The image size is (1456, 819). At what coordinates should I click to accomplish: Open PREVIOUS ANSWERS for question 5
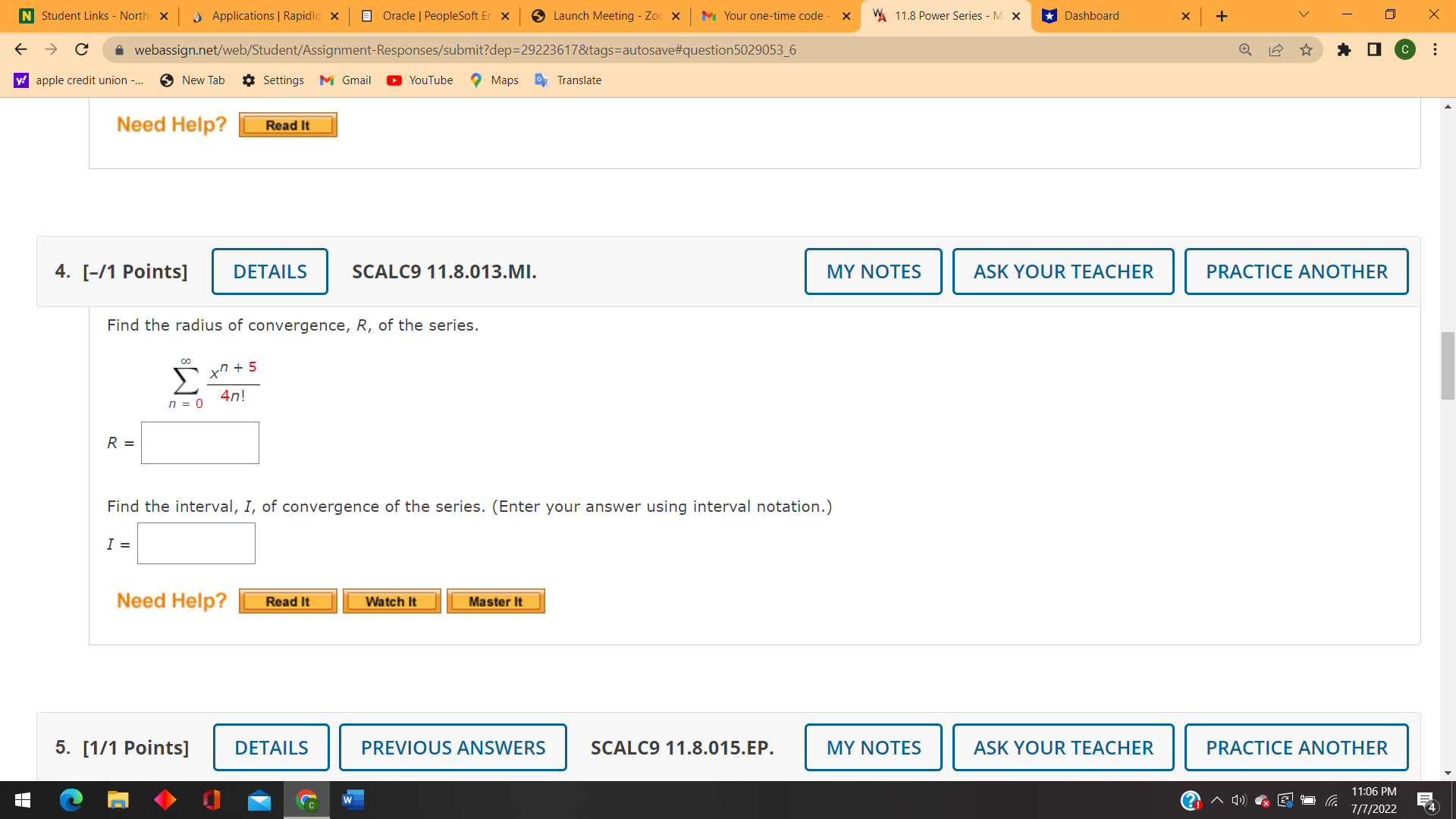[x=453, y=747]
